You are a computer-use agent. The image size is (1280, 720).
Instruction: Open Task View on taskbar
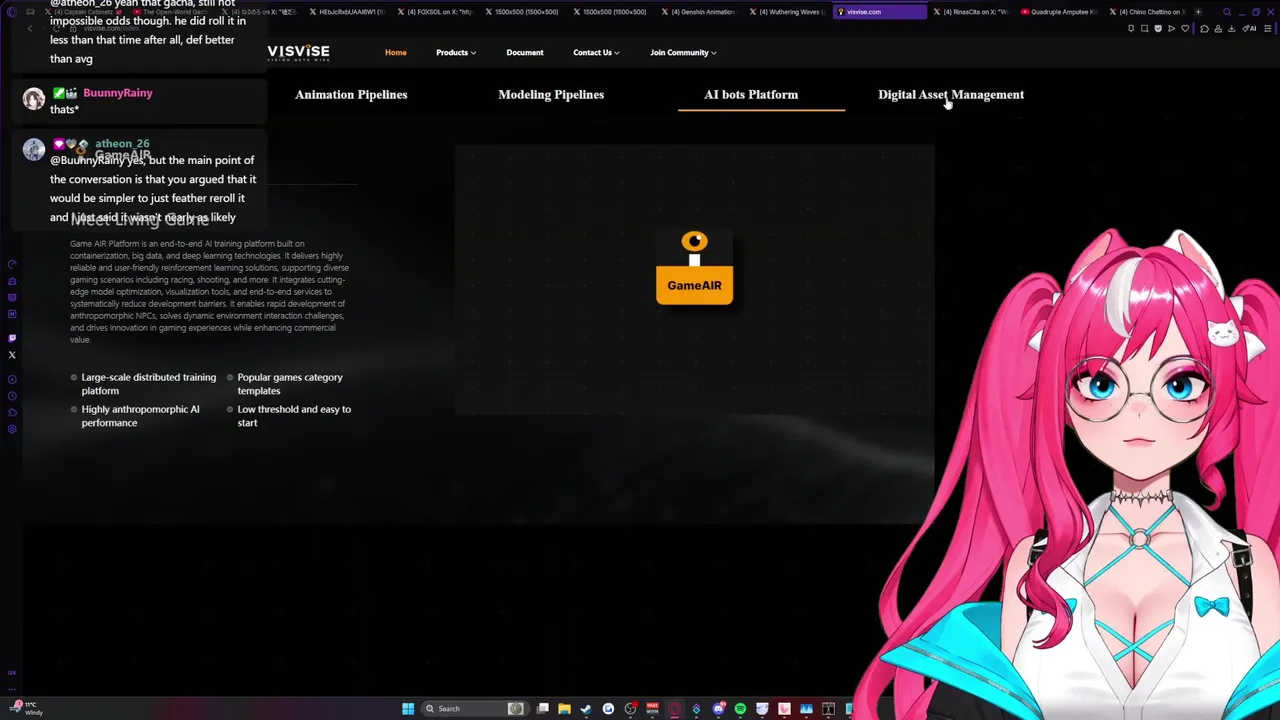coord(542,708)
